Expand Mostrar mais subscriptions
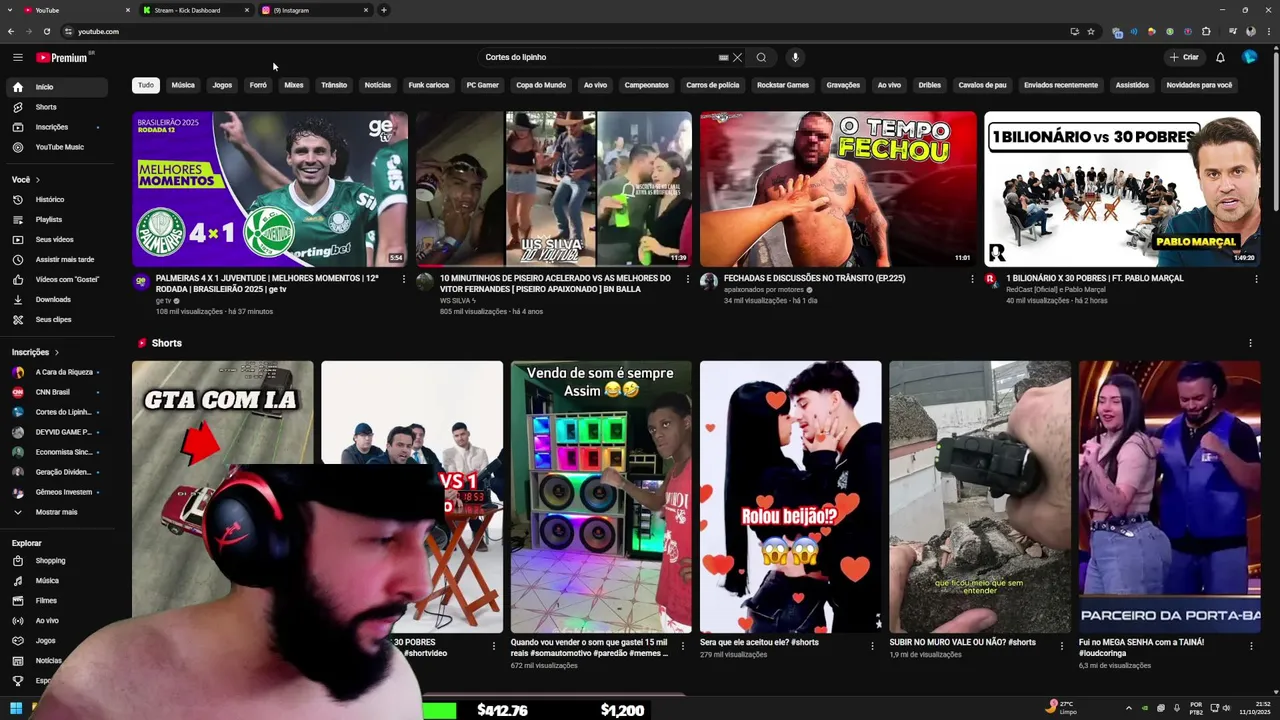 (x=55, y=512)
